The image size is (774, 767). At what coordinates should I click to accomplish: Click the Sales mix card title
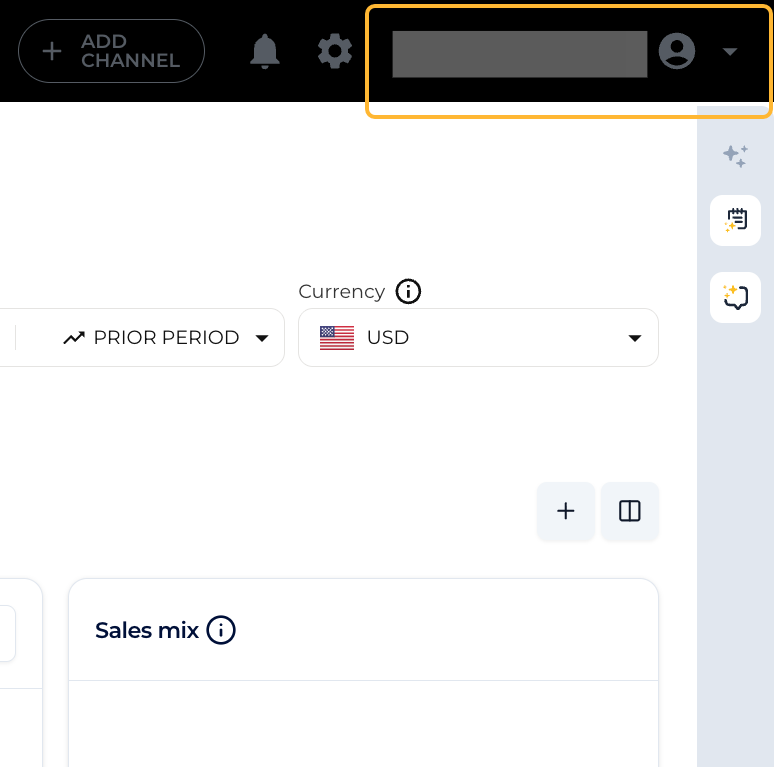[x=147, y=630]
